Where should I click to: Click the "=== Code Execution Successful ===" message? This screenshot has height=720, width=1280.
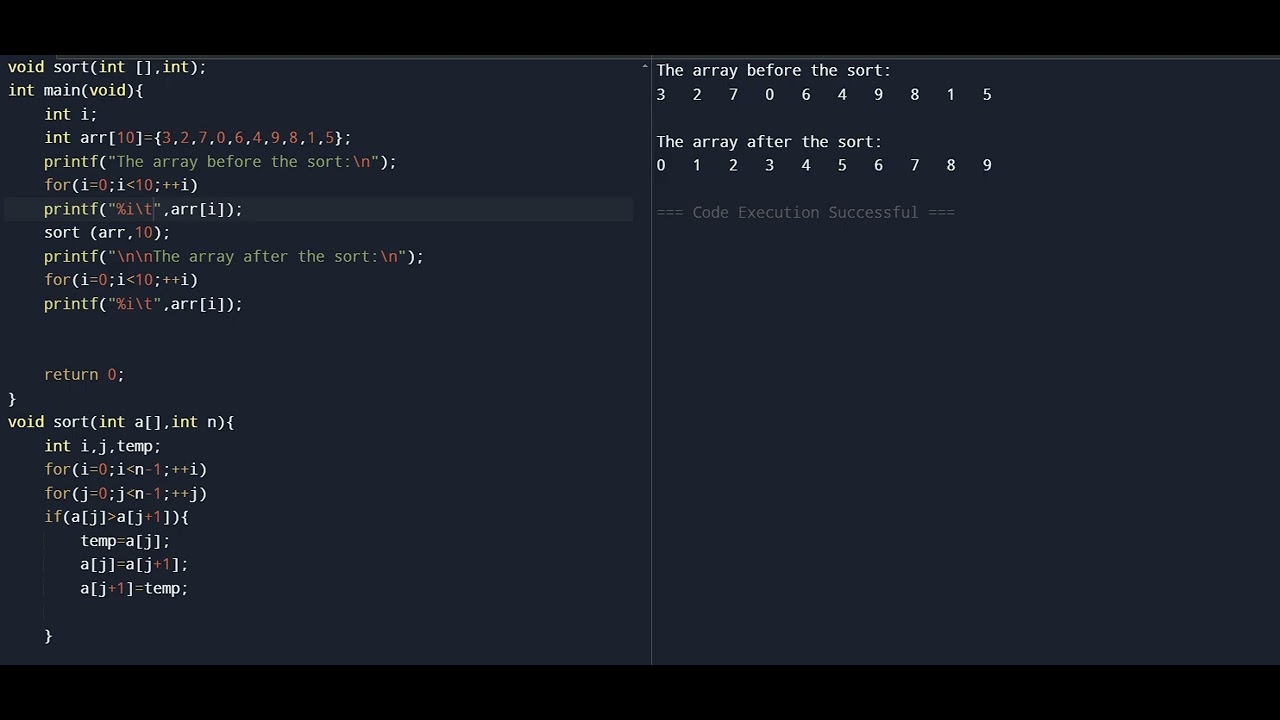tap(806, 212)
